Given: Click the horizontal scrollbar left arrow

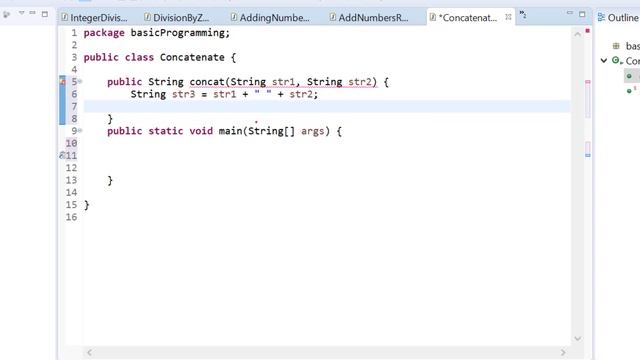Looking at the screenshot, I should coord(89,352).
